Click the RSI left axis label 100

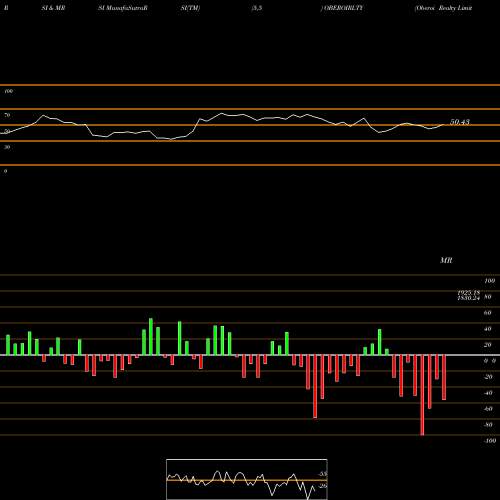coord(8,91)
